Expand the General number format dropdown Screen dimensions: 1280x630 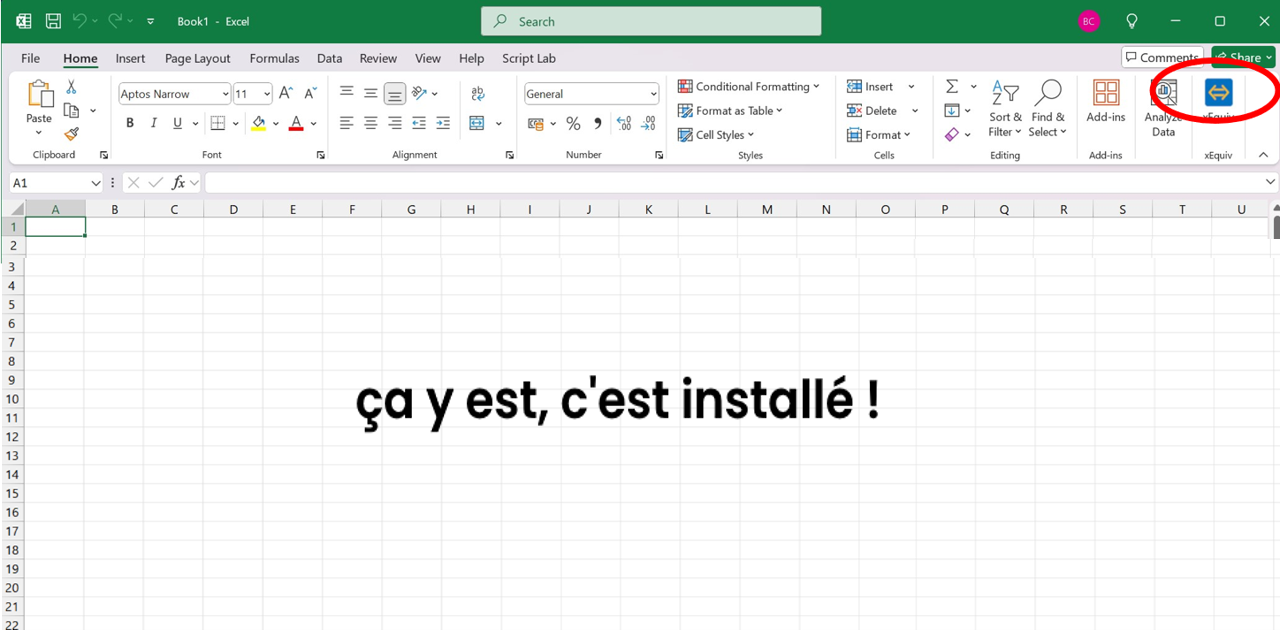(653, 94)
